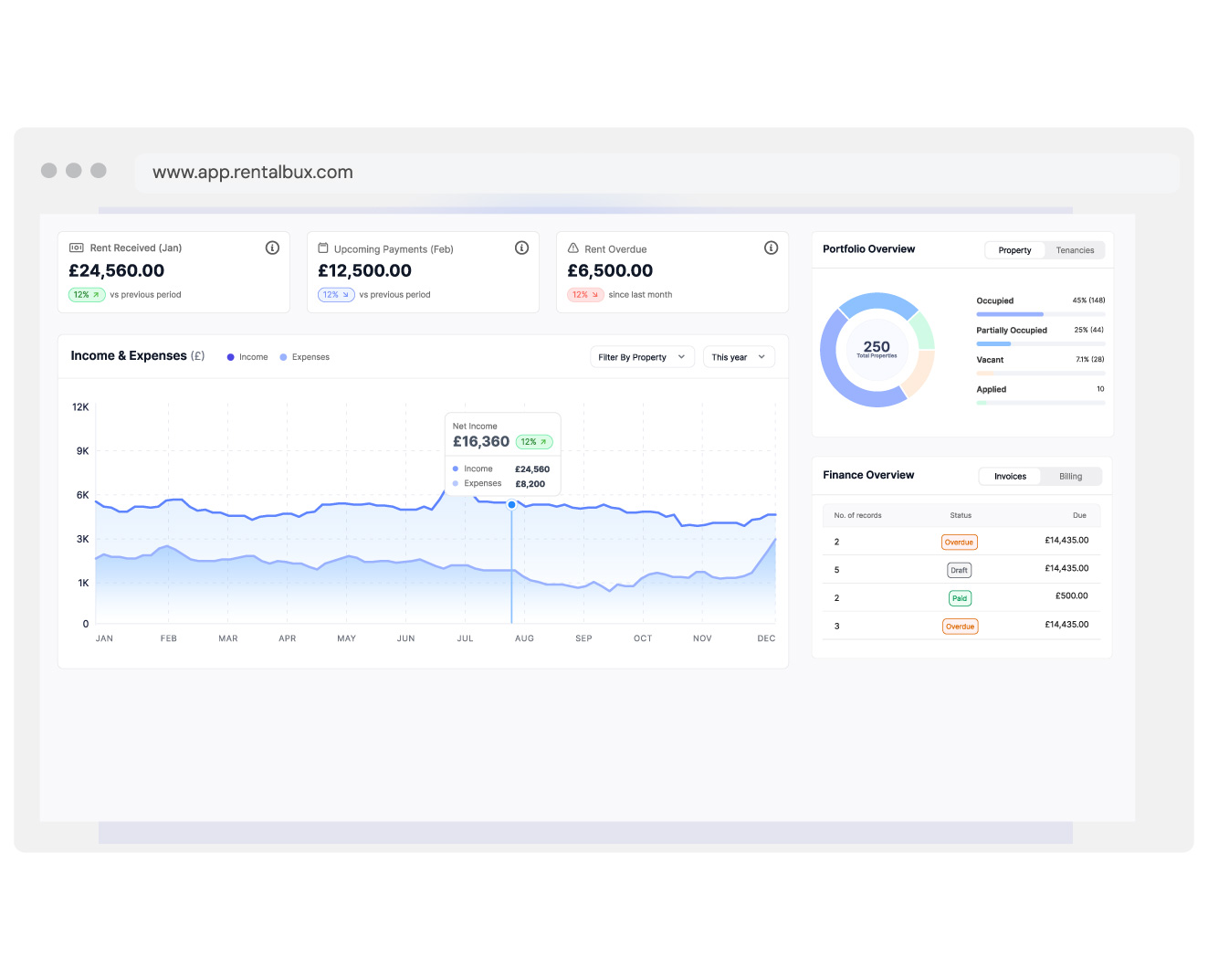Viewport: 1208px width, 980px height.
Task: Click the calendar icon beside Upcoming Payments
Action: click(x=323, y=248)
